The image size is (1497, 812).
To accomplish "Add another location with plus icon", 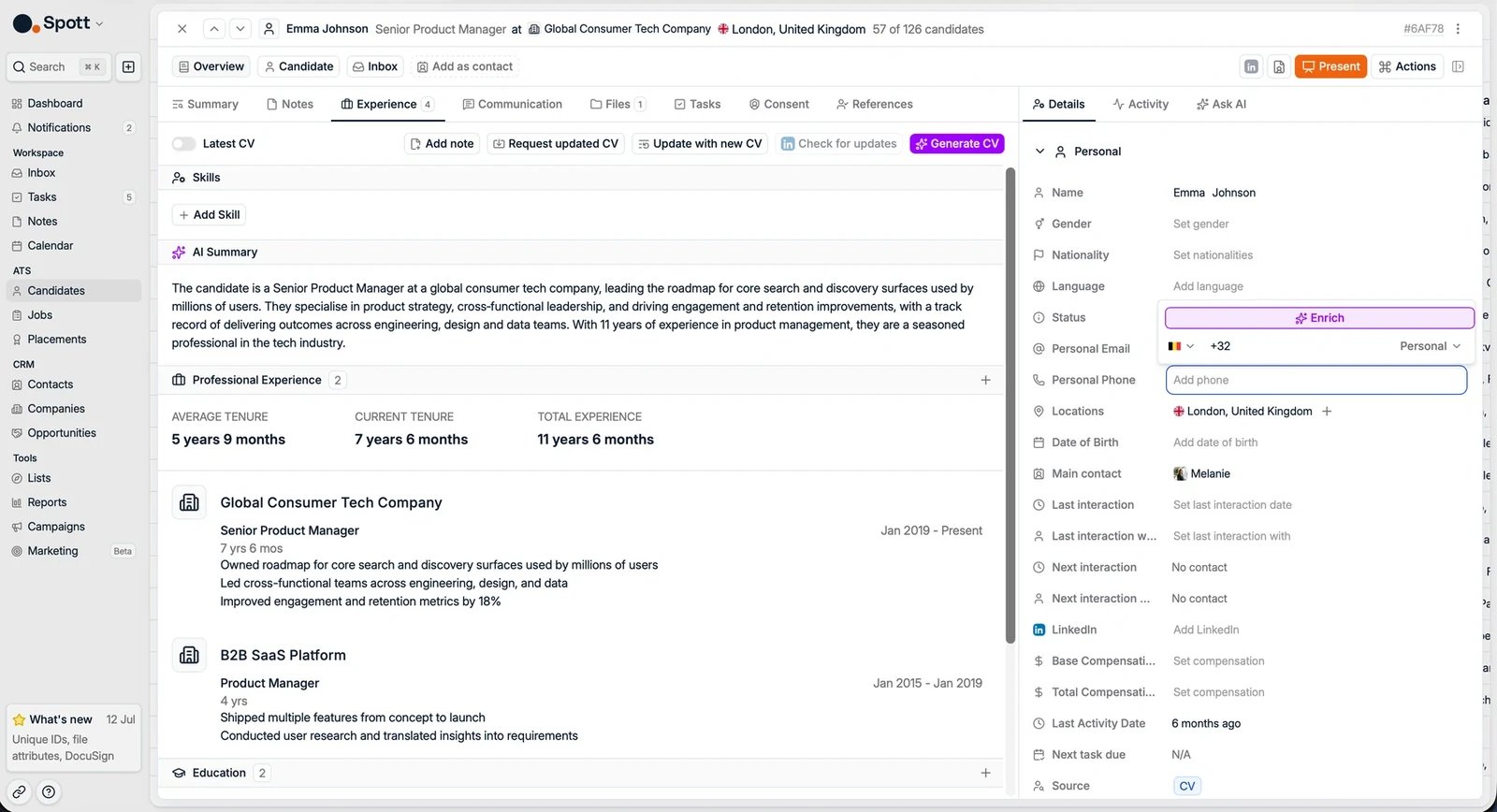I will tap(1327, 411).
